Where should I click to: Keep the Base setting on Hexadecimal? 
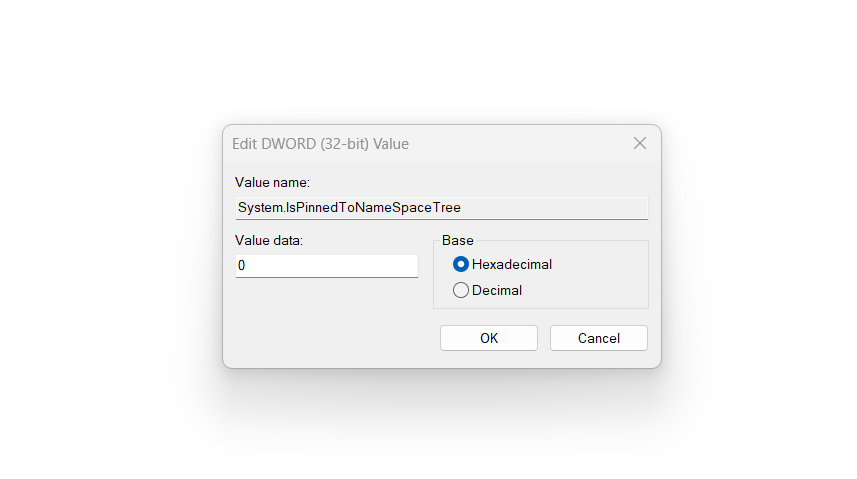click(x=461, y=265)
